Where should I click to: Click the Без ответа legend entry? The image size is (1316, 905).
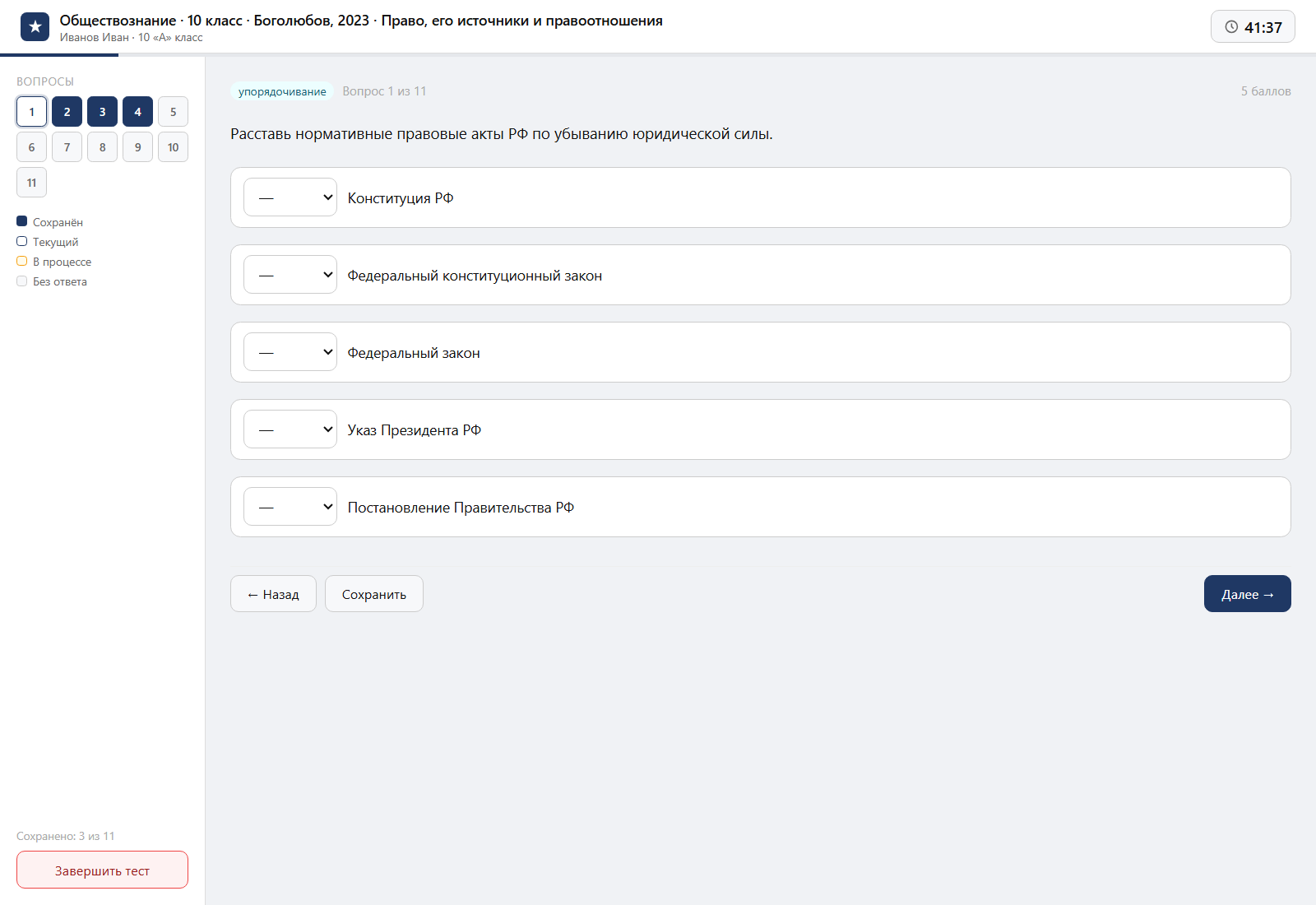pos(52,281)
